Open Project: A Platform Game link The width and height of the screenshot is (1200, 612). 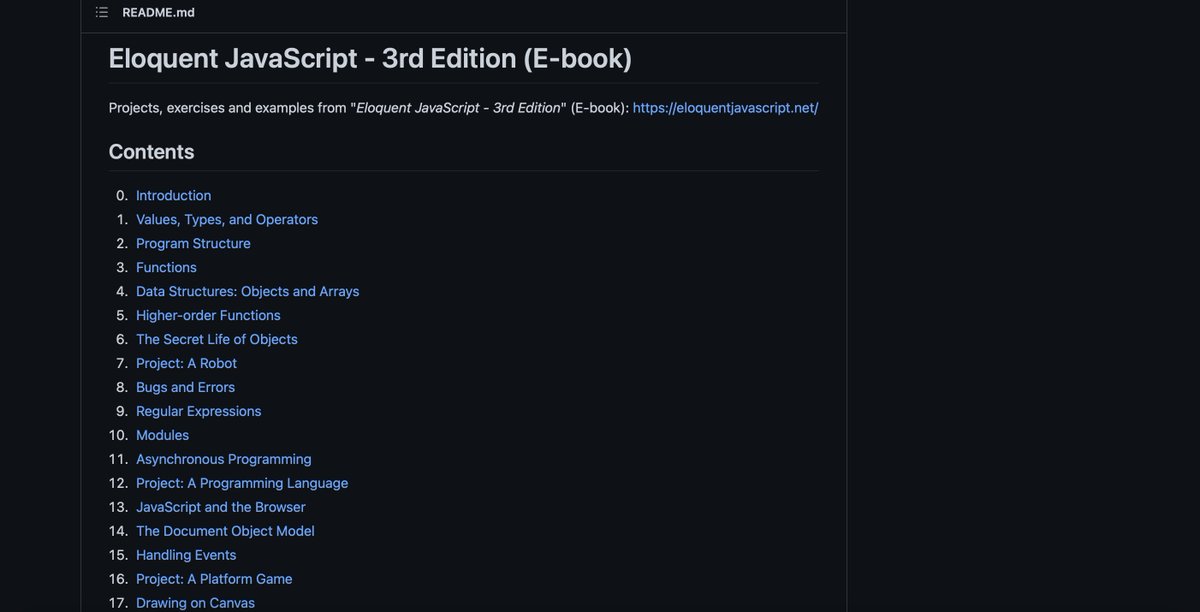tap(214, 579)
